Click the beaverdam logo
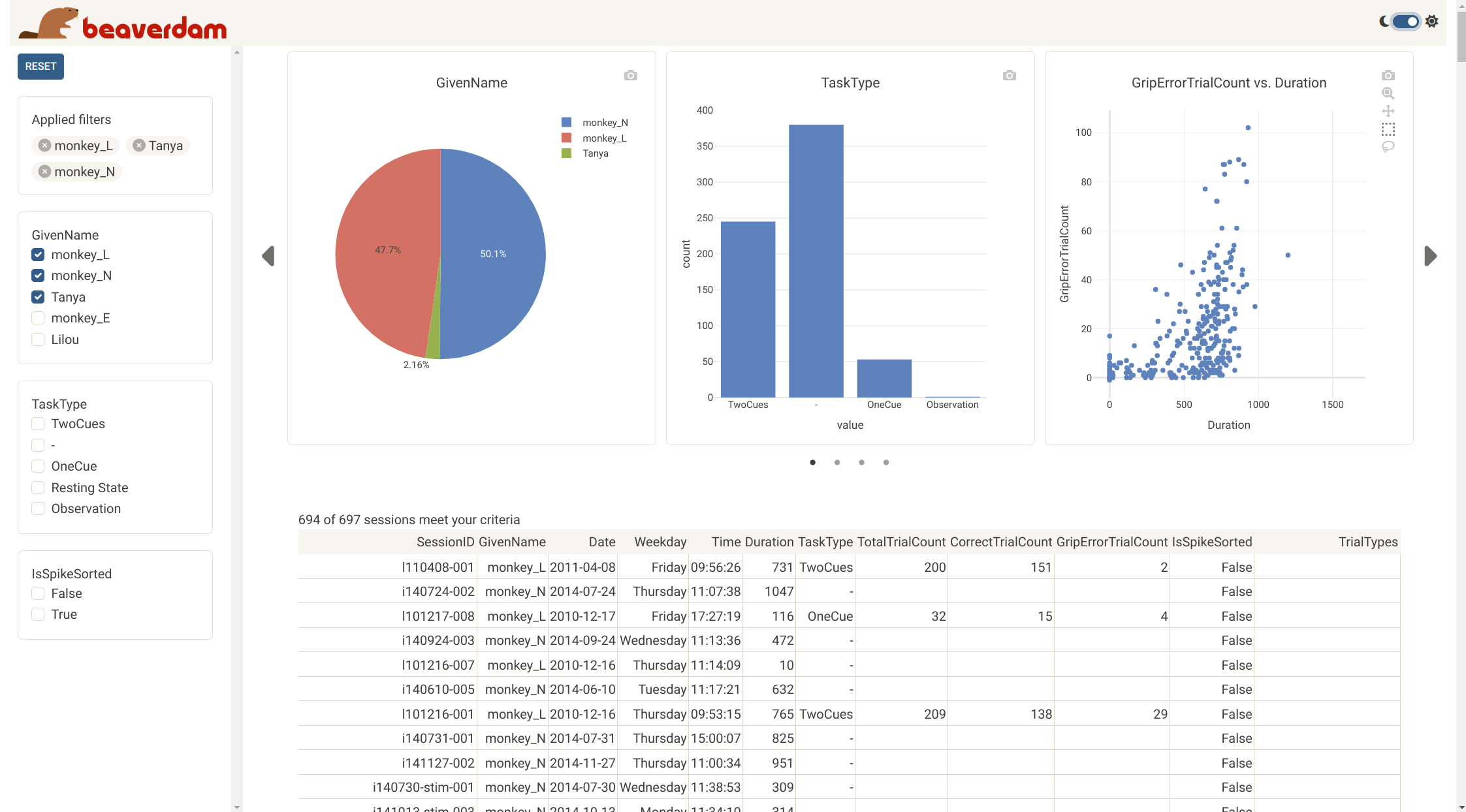Image resolution: width=1466 pixels, height=812 pixels. pos(123,23)
